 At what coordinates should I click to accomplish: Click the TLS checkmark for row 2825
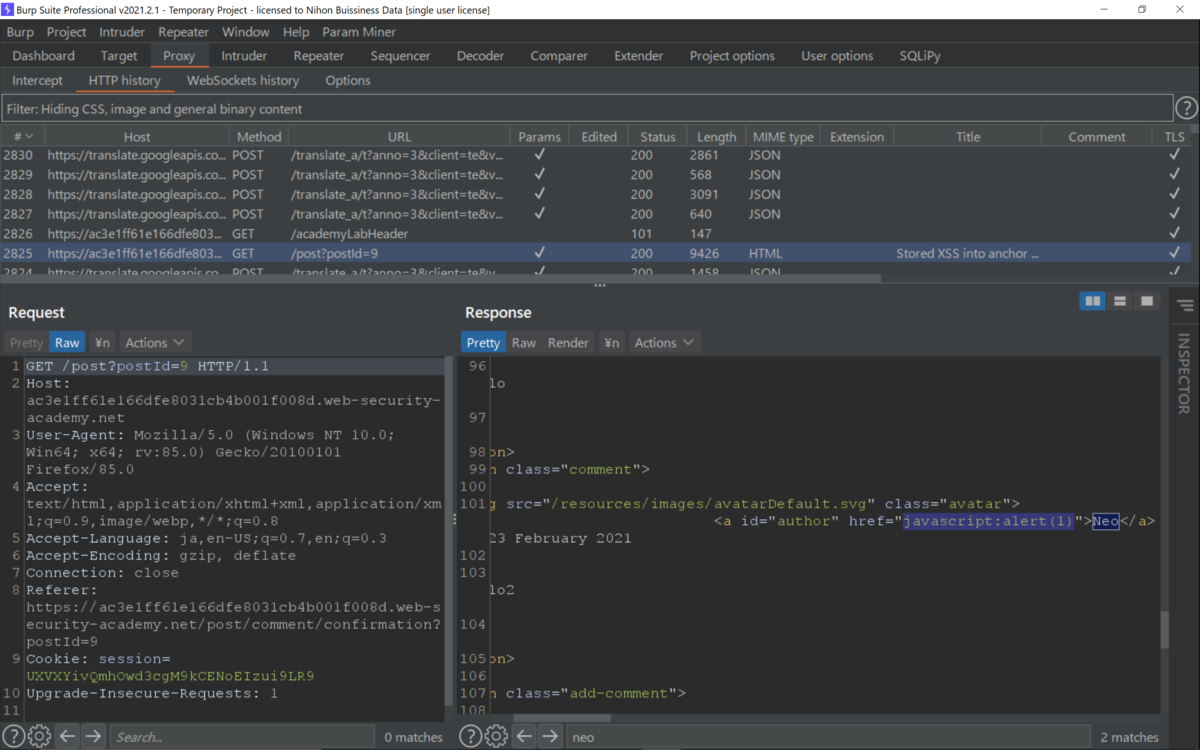1174,253
